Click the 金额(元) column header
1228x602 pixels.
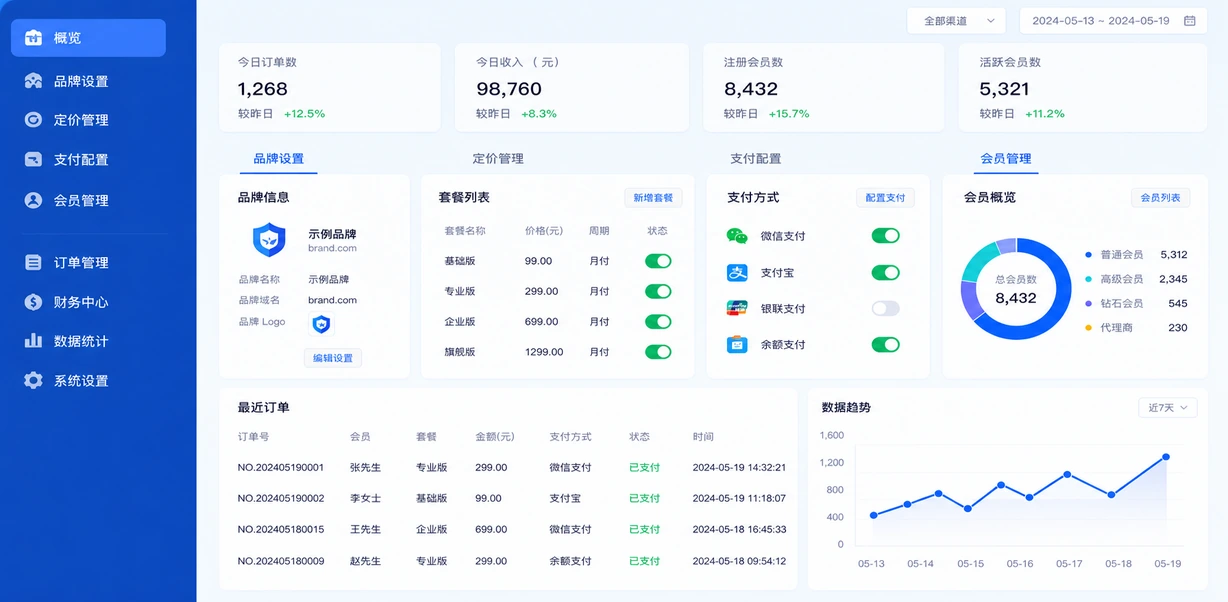[x=494, y=437]
